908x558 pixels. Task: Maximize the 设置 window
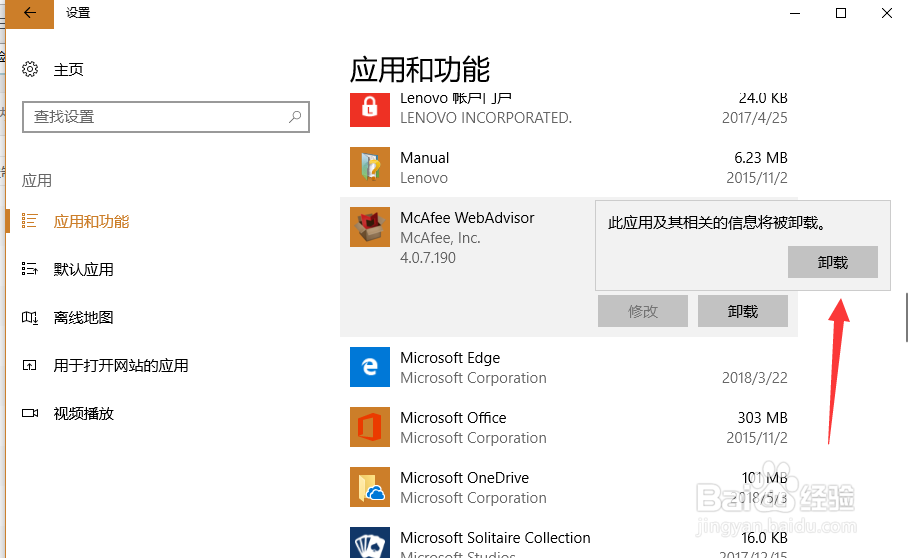[x=841, y=13]
